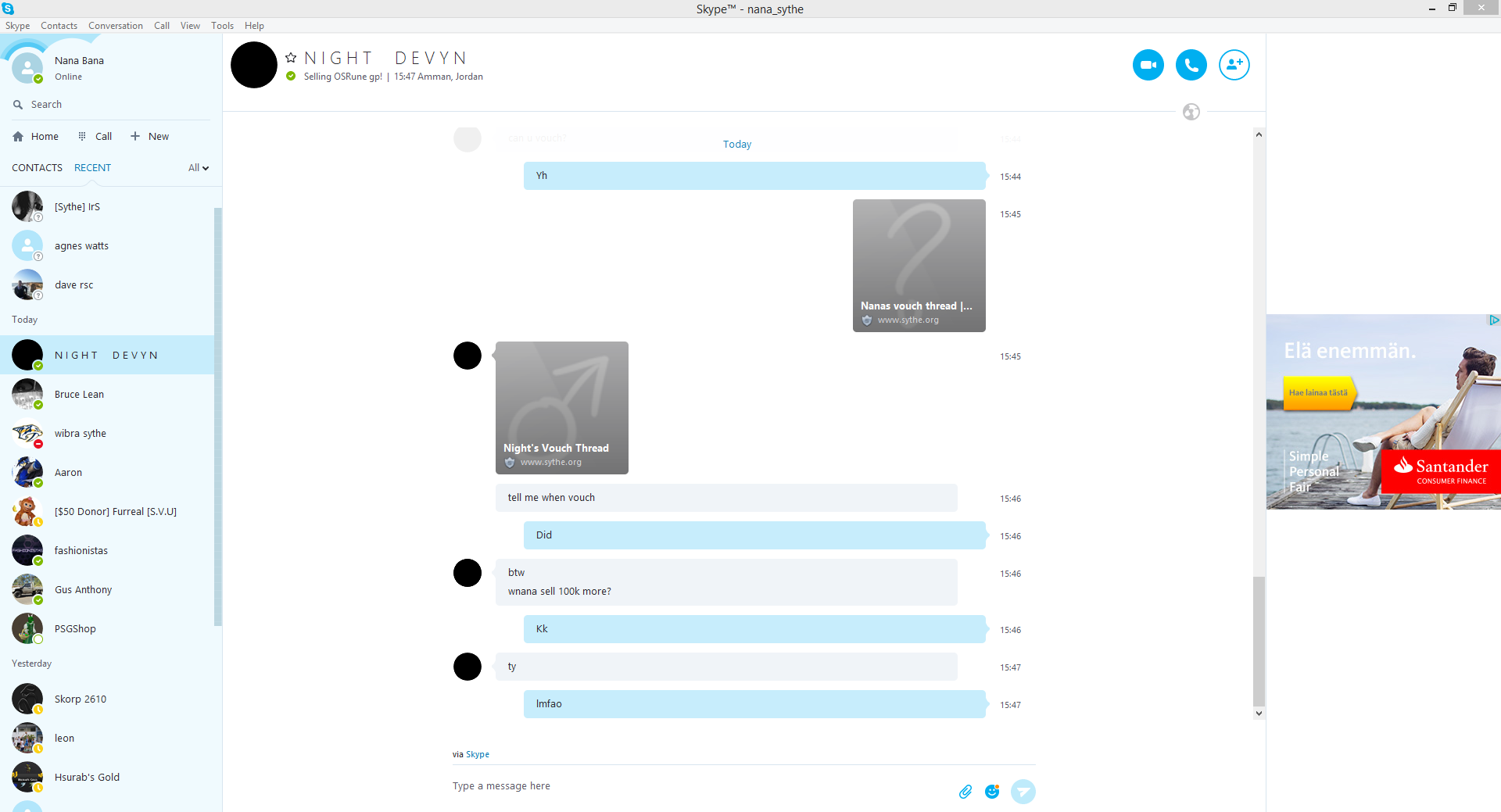Open the Nanas vouch thread link preview
This screenshot has width=1501, height=812.
pos(919,266)
